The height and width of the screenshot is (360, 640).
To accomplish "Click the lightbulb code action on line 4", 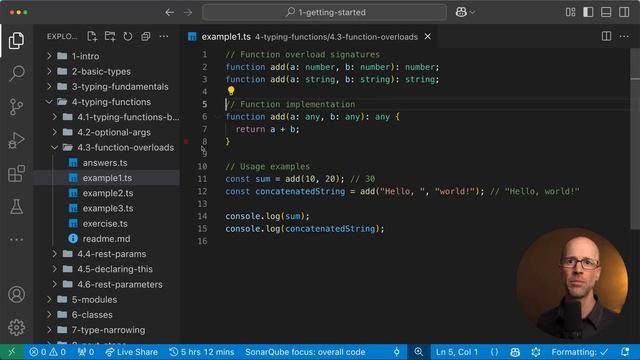I will pyautogui.click(x=231, y=91).
